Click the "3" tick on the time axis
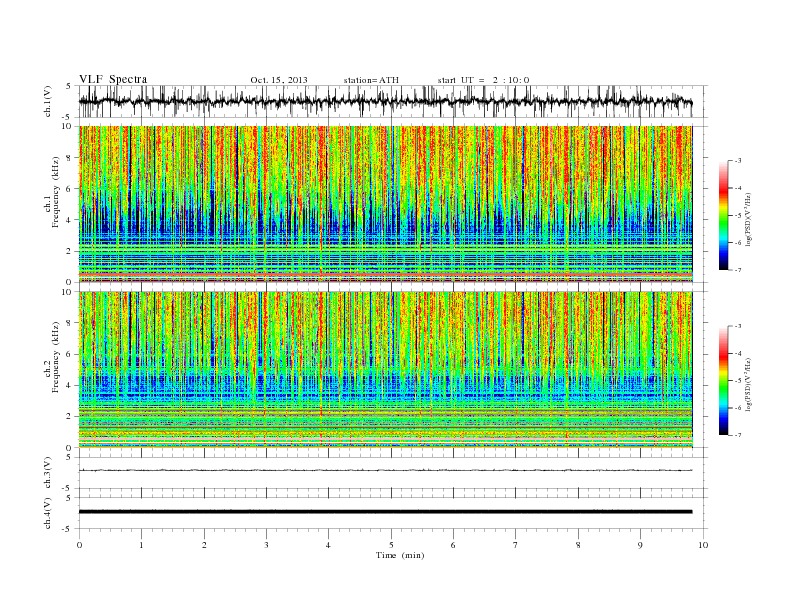This screenshot has width=792, height=612. click(266, 545)
